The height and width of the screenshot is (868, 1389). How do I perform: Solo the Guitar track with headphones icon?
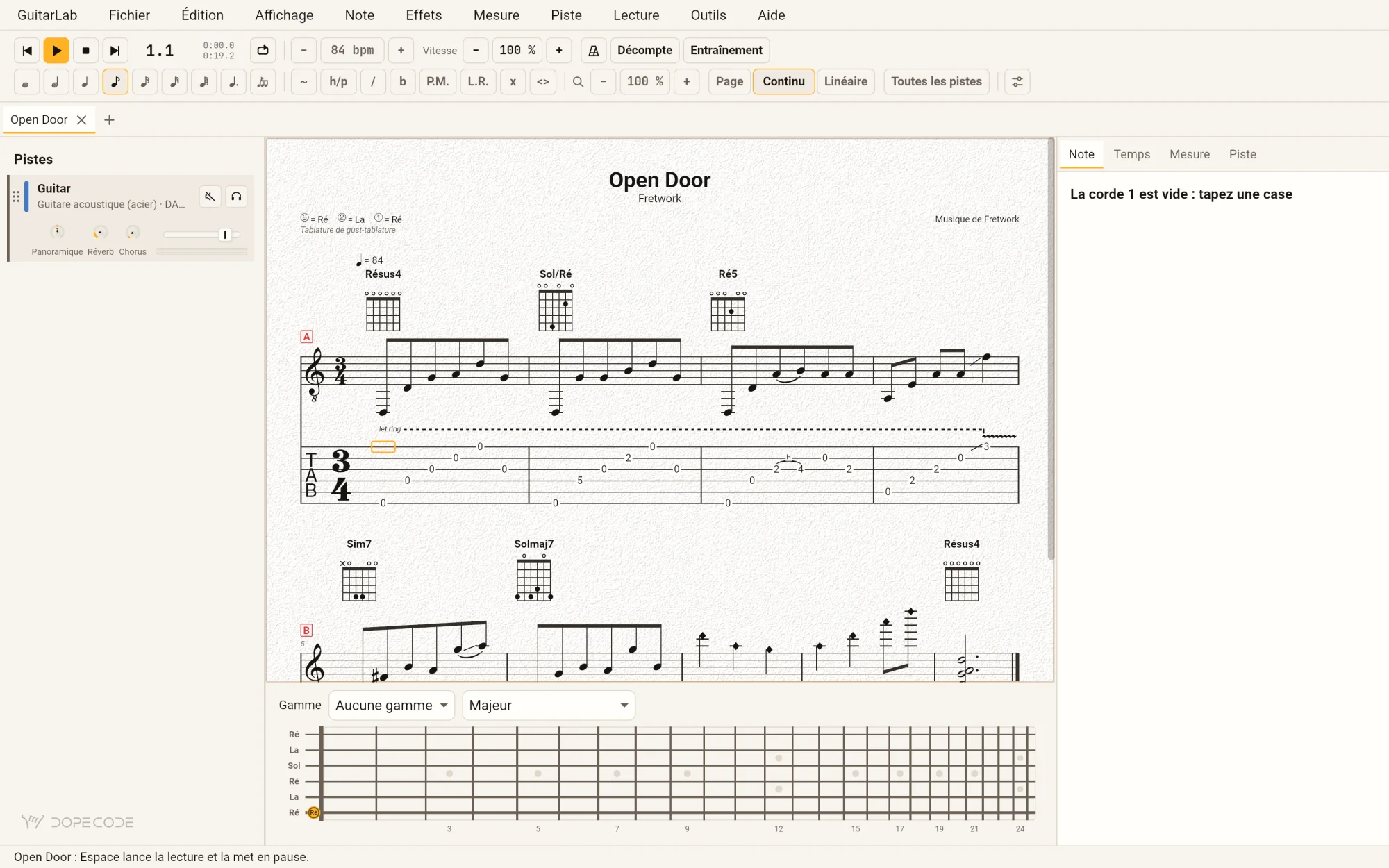(236, 197)
